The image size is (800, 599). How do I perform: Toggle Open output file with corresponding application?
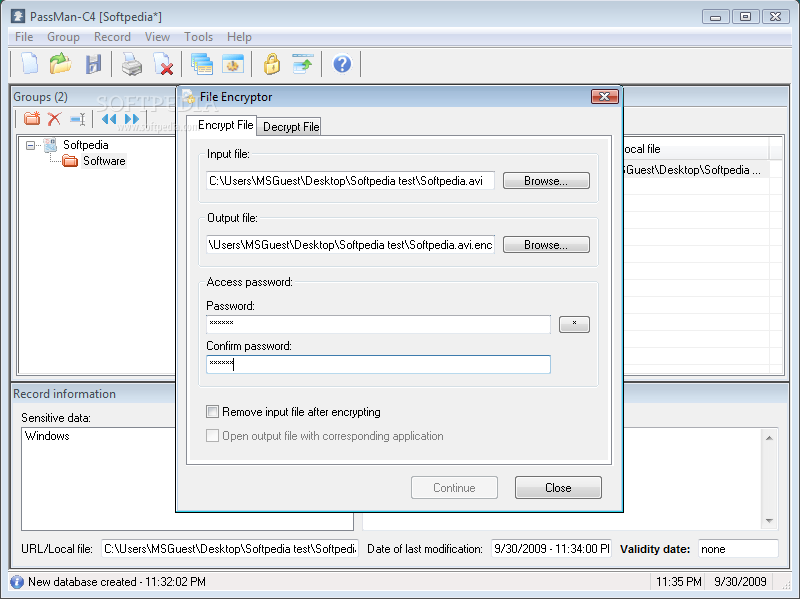coord(212,436)
